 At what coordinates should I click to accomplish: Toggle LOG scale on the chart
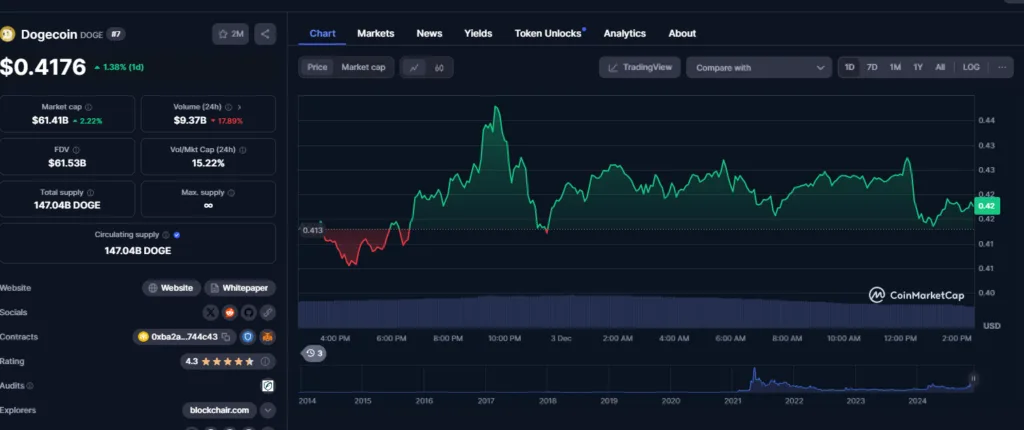[x=971, y=67]
